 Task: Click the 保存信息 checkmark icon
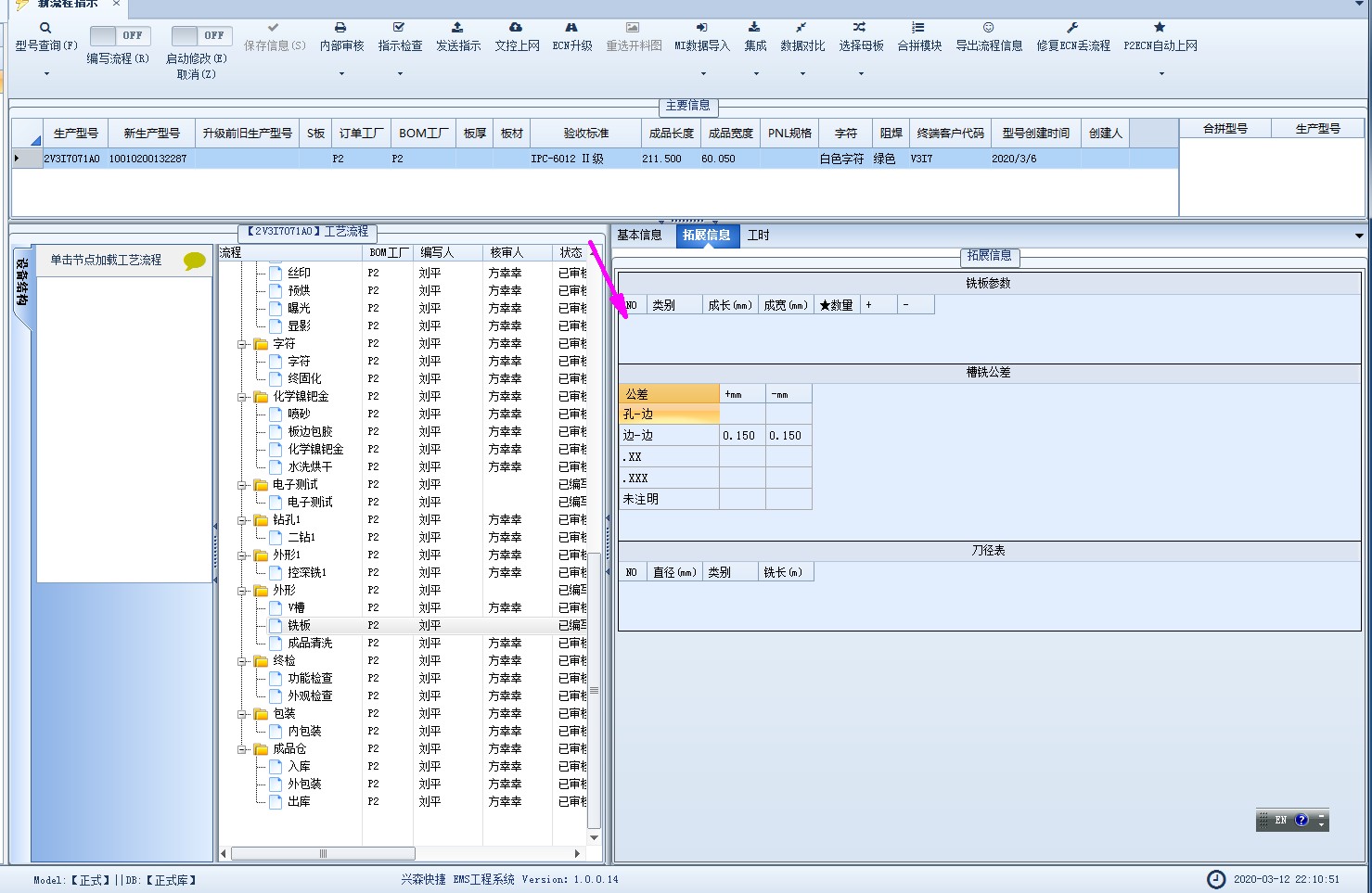point(273,28)
